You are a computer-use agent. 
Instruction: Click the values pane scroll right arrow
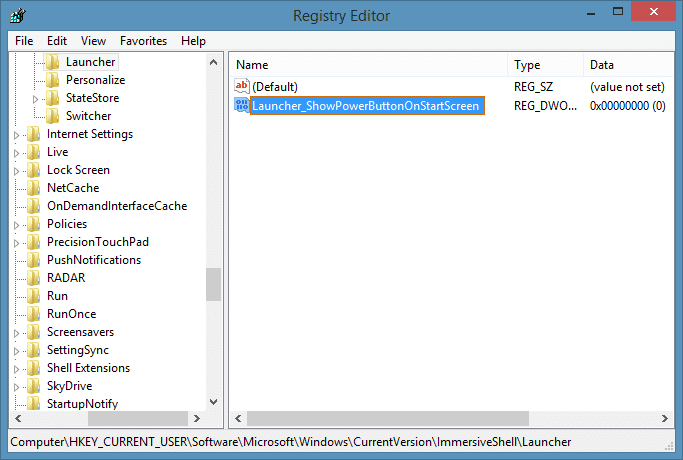(665, 418)
